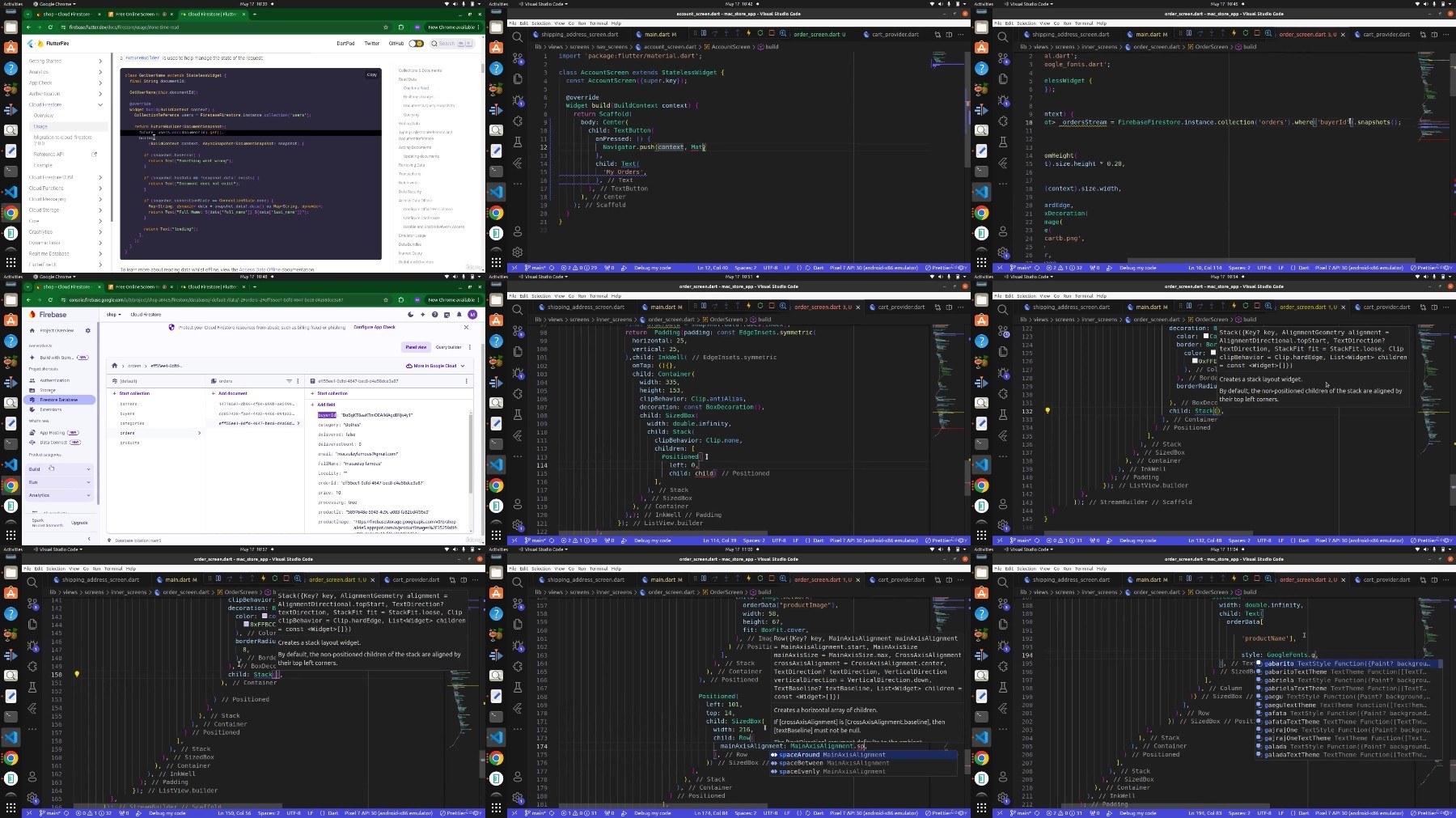Open the M account avatar in Firebase

pyautogui.click(x=472, y=315)
